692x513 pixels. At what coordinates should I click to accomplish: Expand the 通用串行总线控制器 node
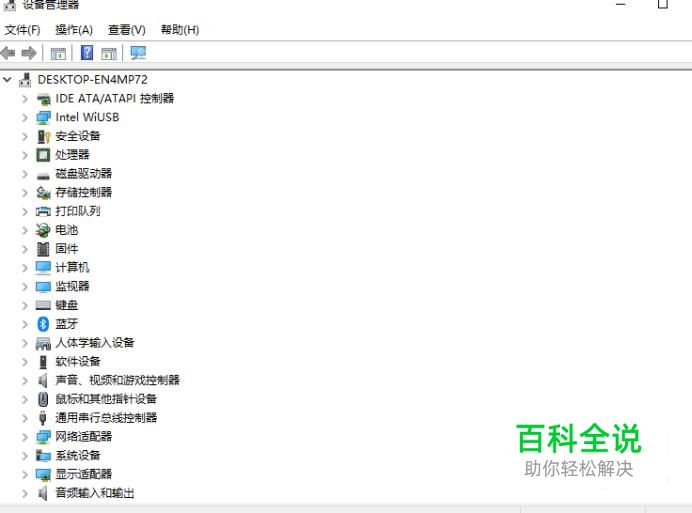pyautogui.click(x=25, y=418)
